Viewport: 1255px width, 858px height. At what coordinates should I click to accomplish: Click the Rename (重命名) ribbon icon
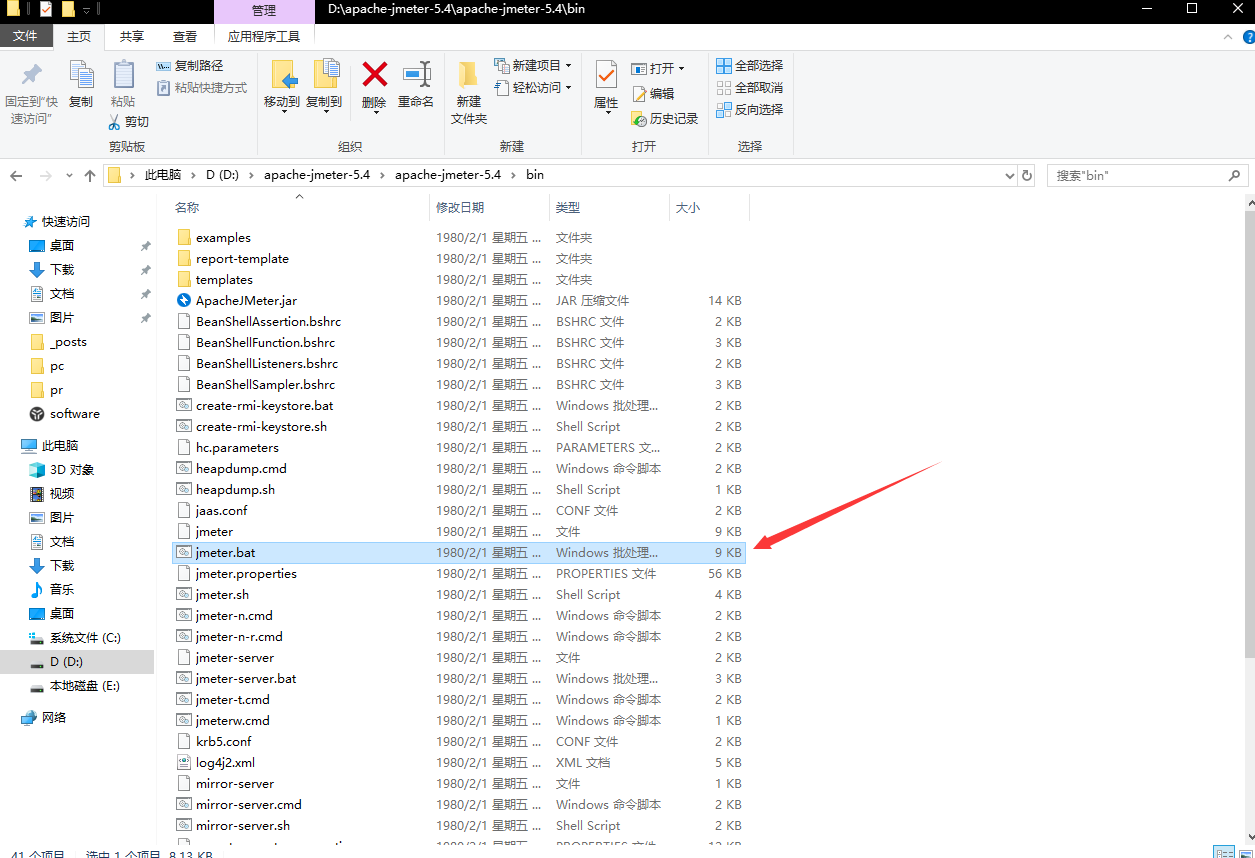pyautogui.click(x=416, y=76)
